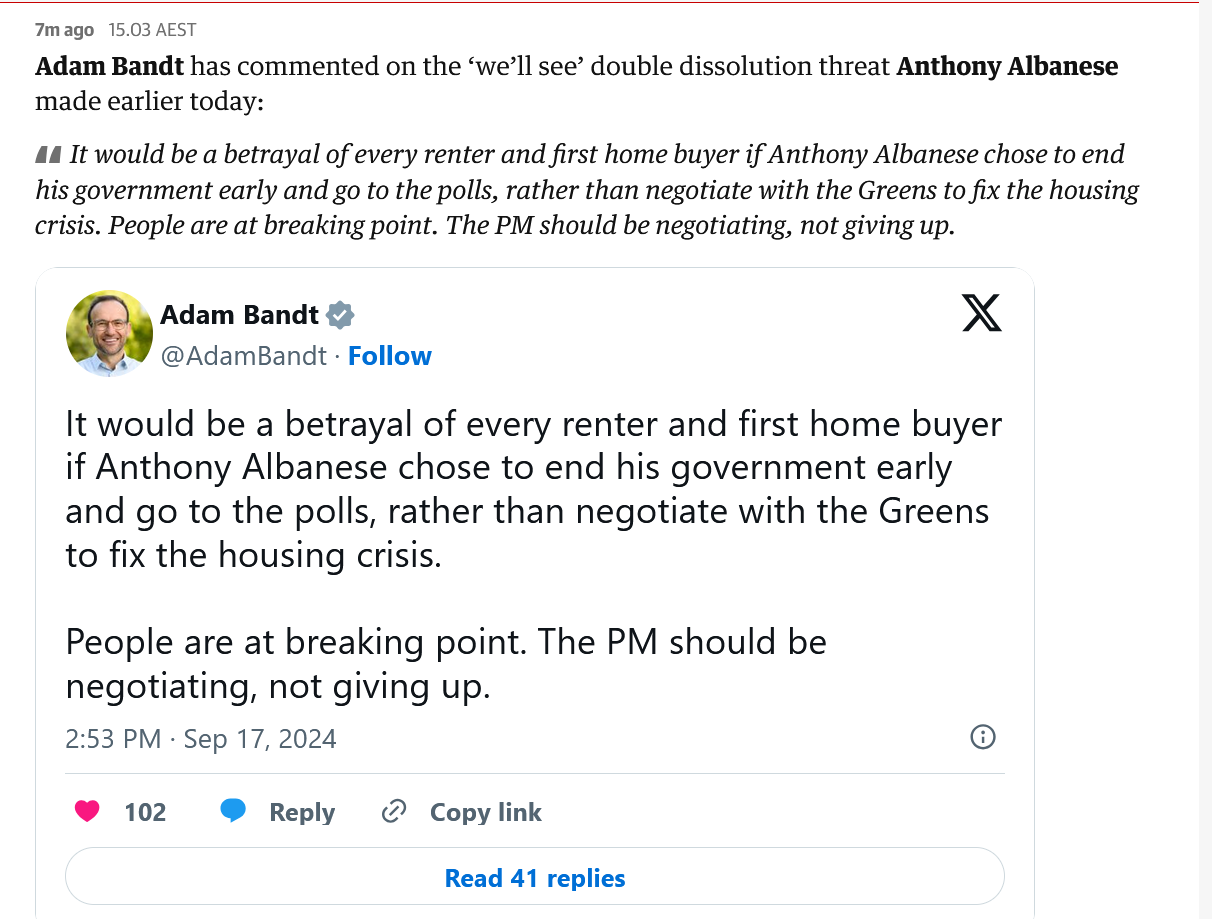Click the Adam Bandt display name in the tweet

[240, 315]
